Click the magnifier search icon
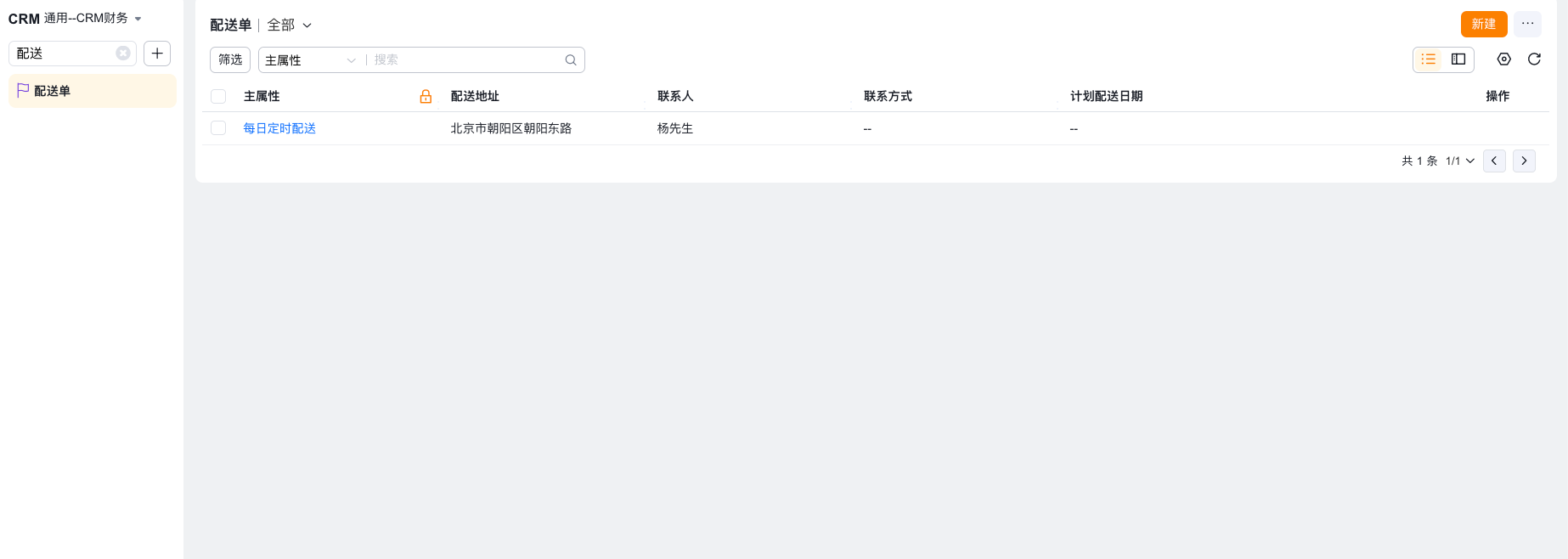 click(571, 60)
